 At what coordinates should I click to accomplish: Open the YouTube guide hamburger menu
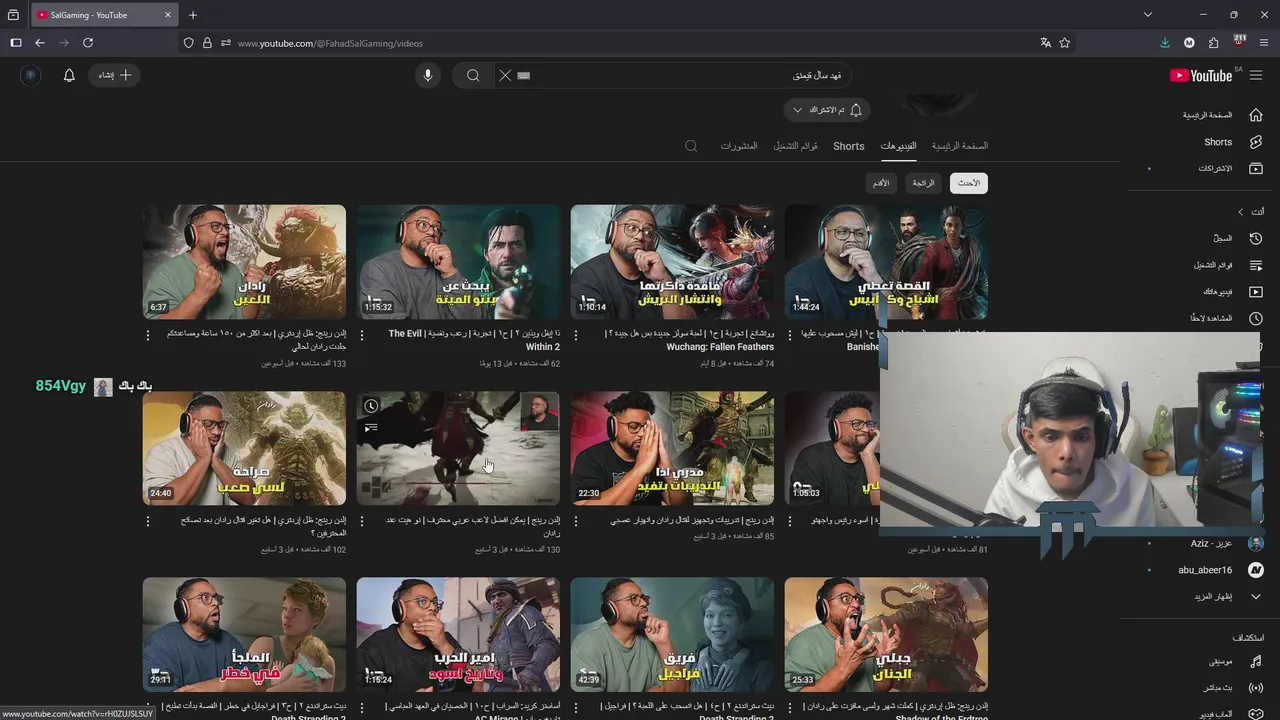click(1256, 75)
